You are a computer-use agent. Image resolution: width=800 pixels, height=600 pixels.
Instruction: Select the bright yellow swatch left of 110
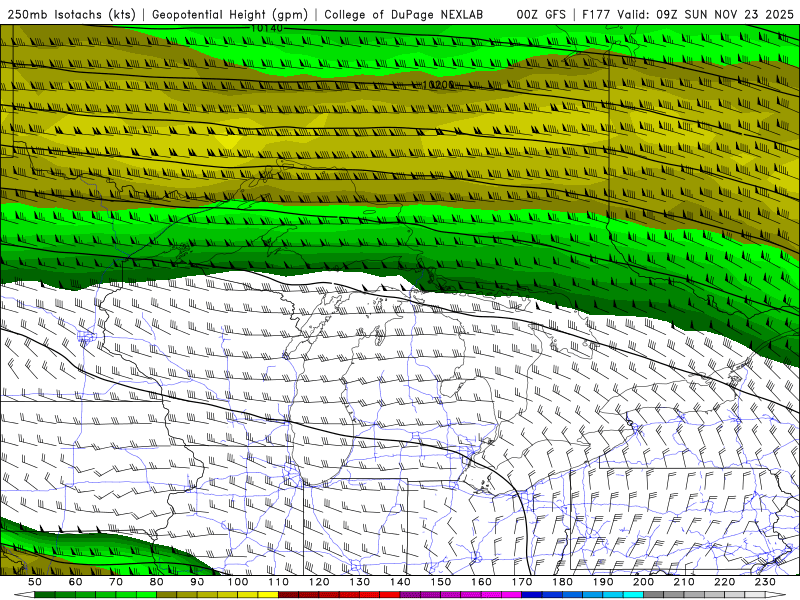[268, 595]
